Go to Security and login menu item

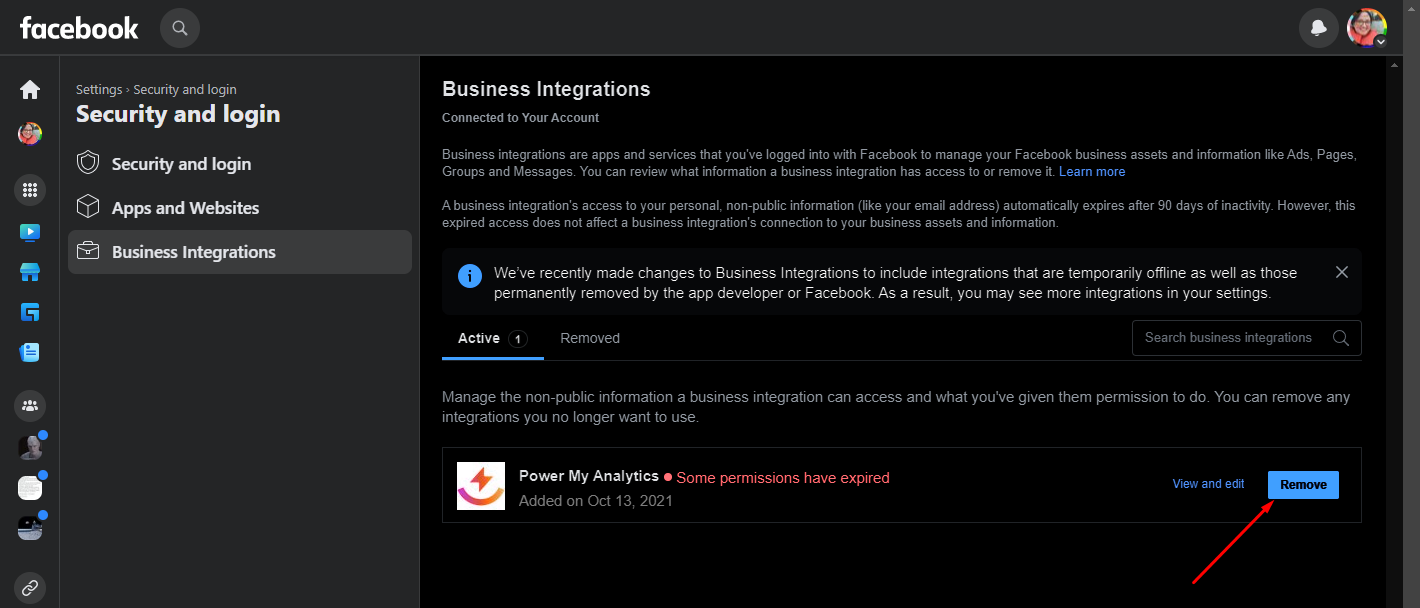click(181, 164)
